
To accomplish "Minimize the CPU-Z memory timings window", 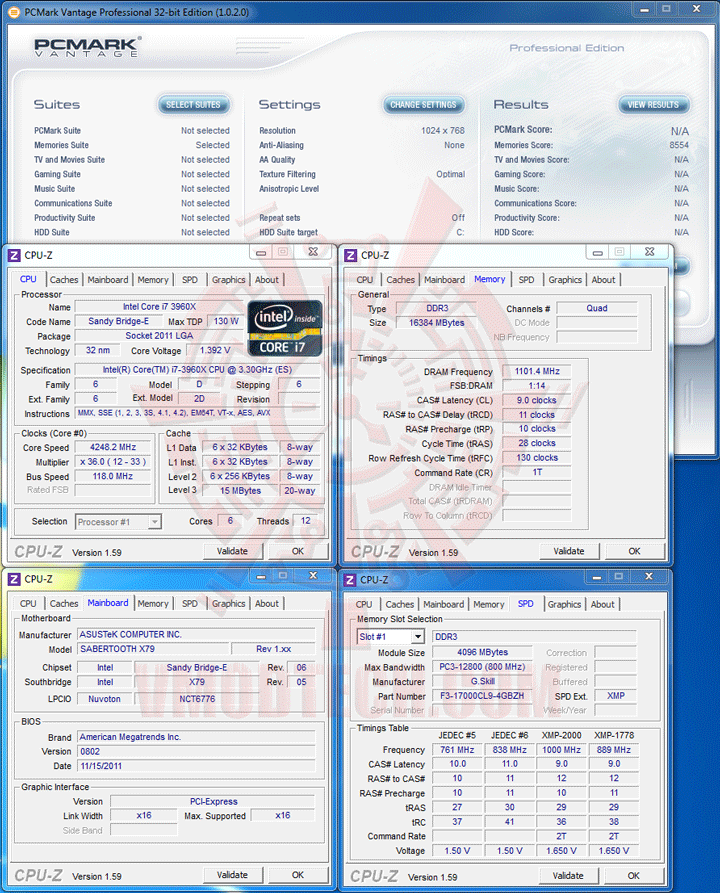I will pos(598,252).
